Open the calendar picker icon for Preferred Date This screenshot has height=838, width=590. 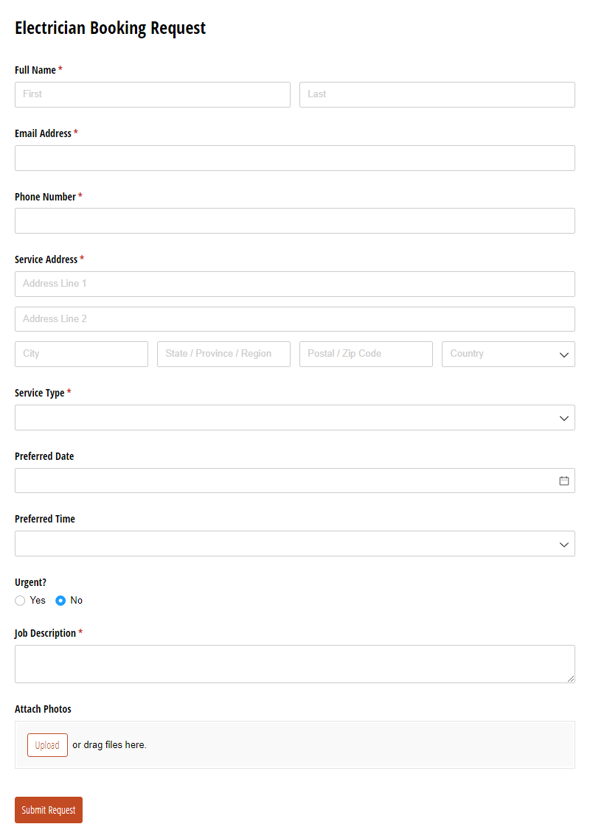pos(564,481)
